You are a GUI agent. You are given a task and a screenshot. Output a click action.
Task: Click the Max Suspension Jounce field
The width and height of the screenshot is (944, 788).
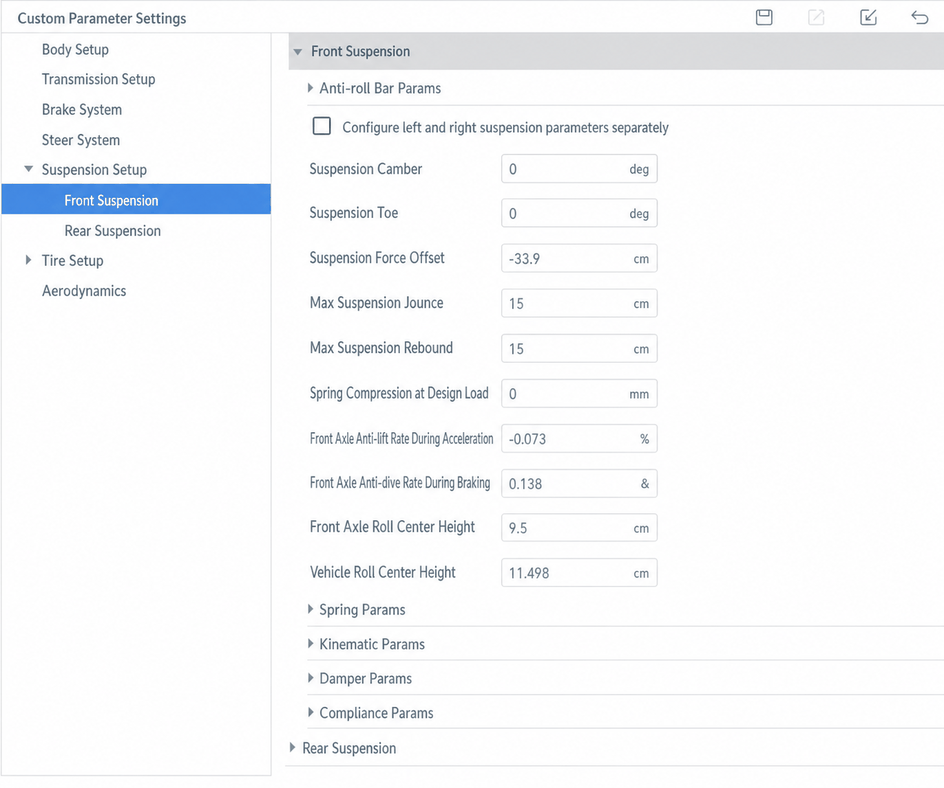(579, 303)
